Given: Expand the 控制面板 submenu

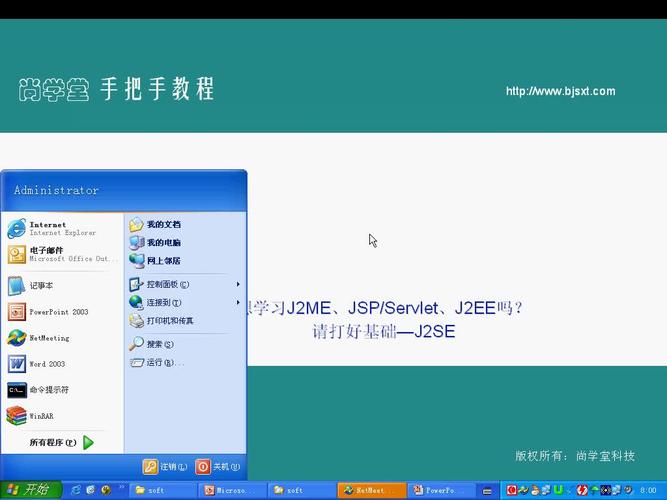Looking at the screenshot, I should tap(185, 284).
